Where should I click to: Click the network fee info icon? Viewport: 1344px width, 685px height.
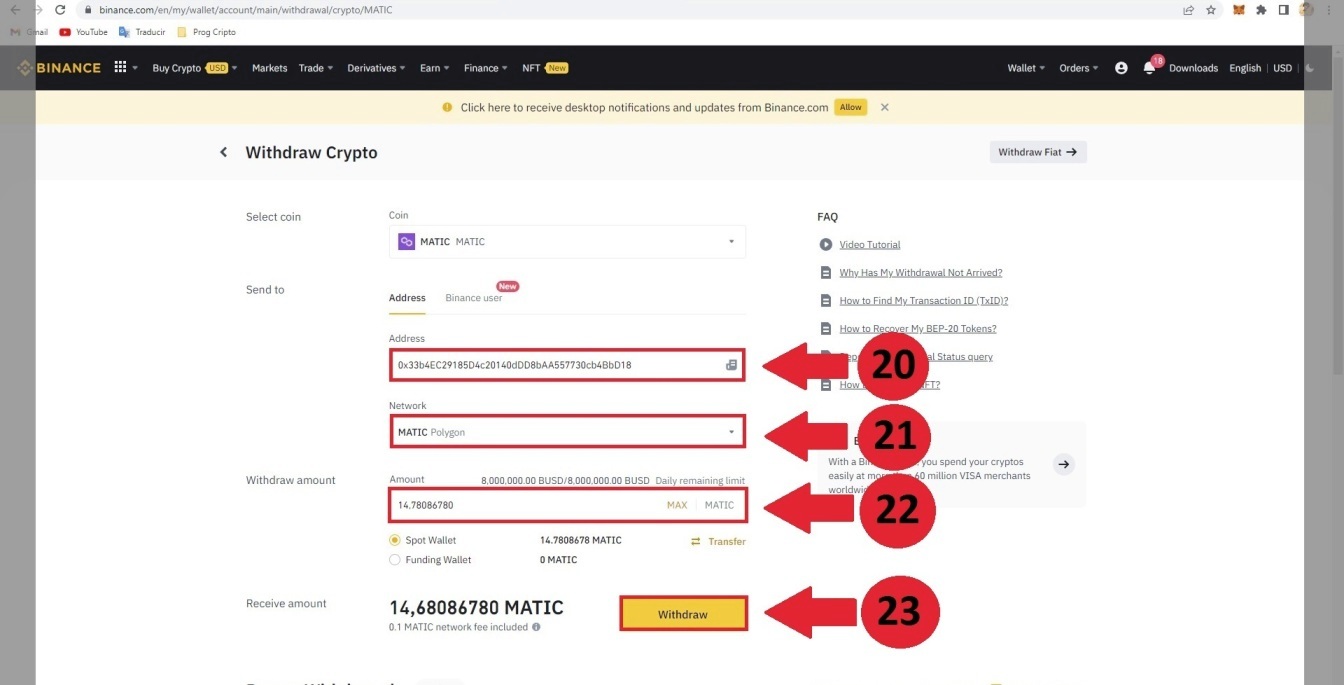point(537,628)
